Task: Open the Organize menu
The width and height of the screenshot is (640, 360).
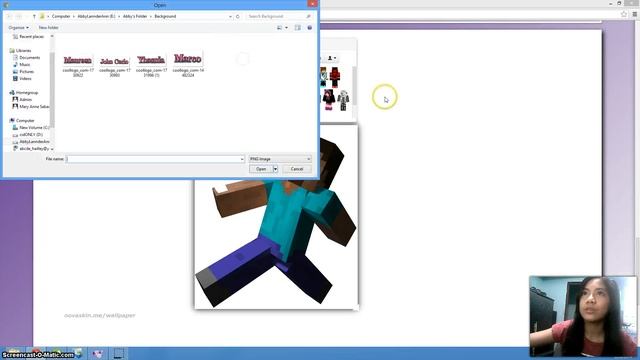Action: click(18, 27)
